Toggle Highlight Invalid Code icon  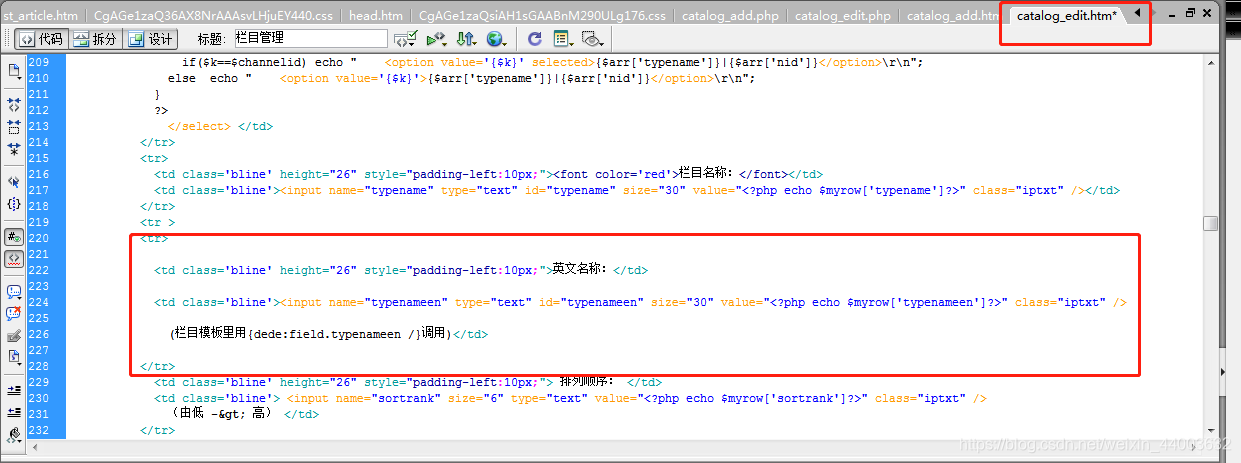point(14,258)
